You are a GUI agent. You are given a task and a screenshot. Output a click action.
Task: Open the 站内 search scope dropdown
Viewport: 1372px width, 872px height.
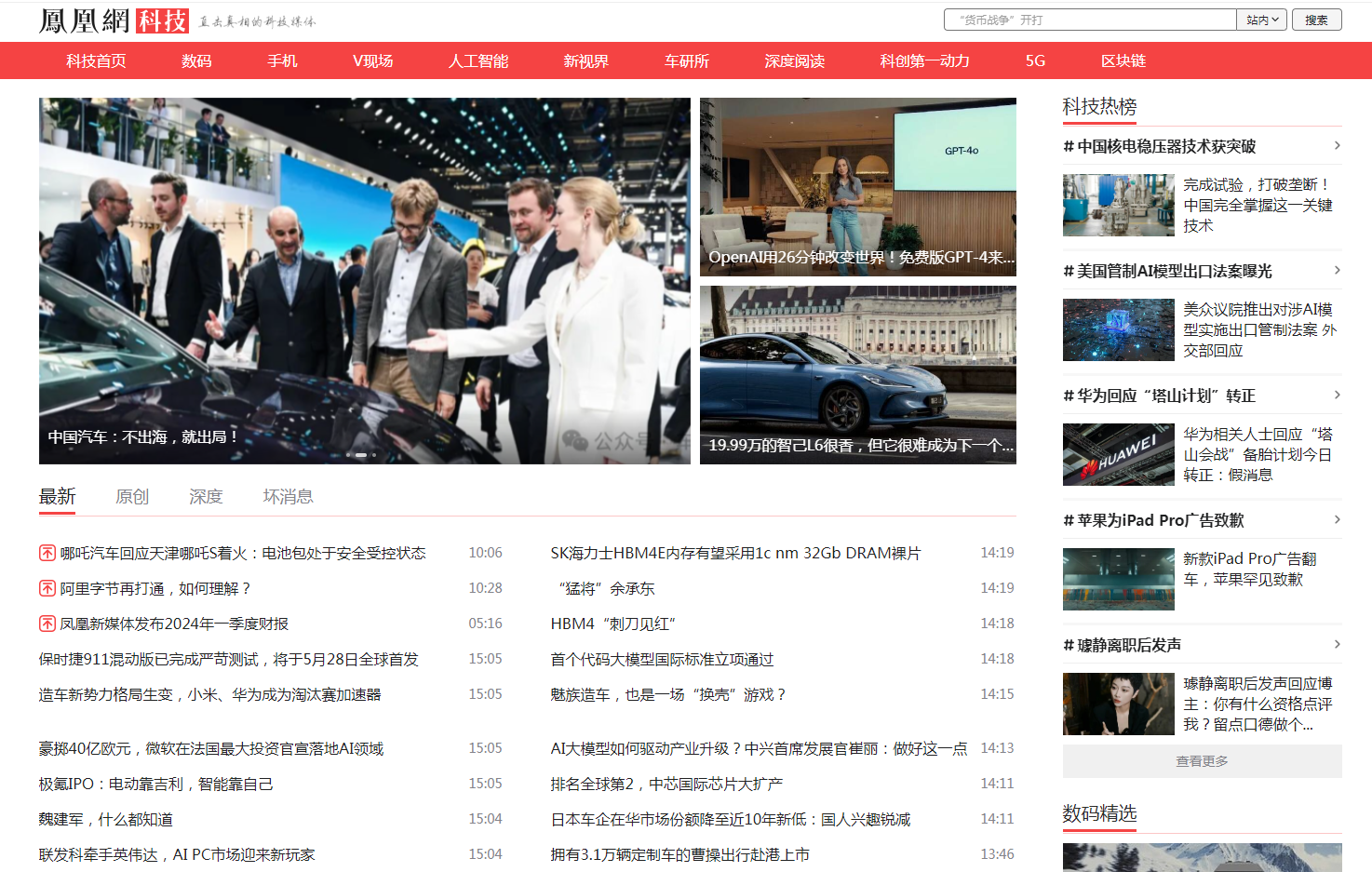(1262, 20)
